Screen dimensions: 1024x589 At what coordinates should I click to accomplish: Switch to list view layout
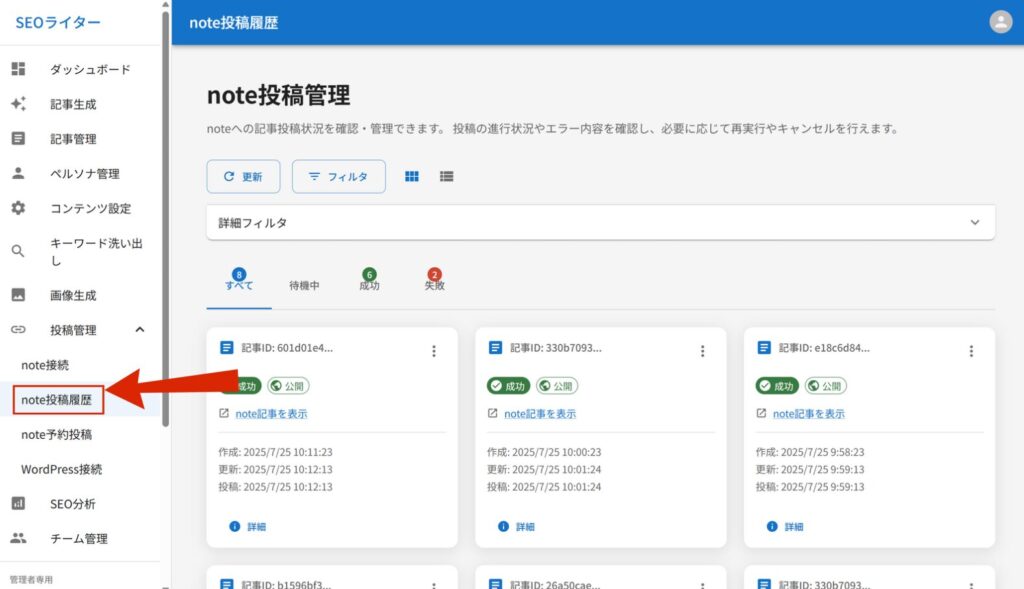(x=446, y=176)
